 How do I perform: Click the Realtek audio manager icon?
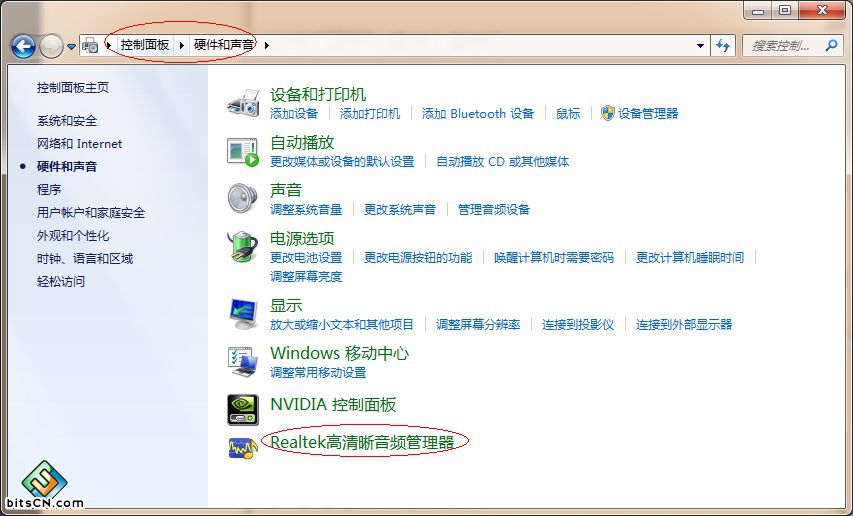243,448
